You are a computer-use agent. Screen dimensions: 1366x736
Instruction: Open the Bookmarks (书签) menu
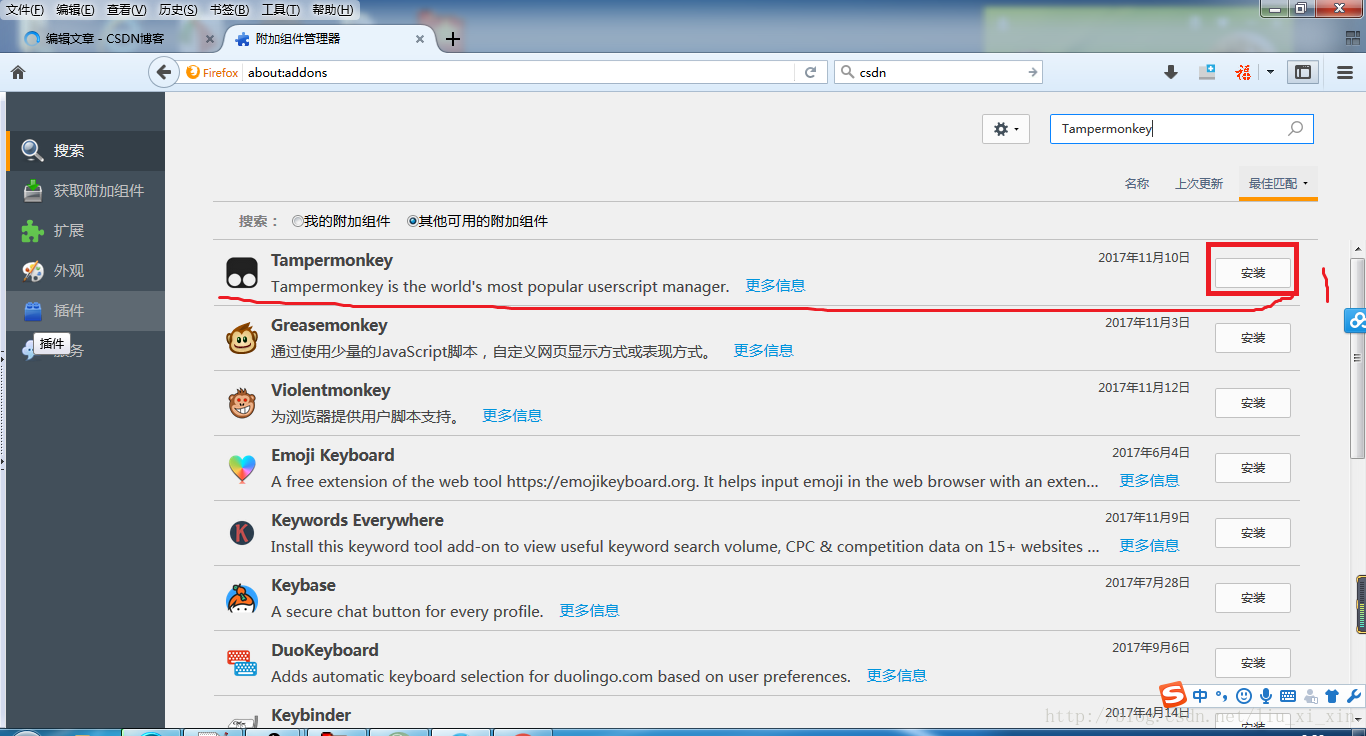229,10
